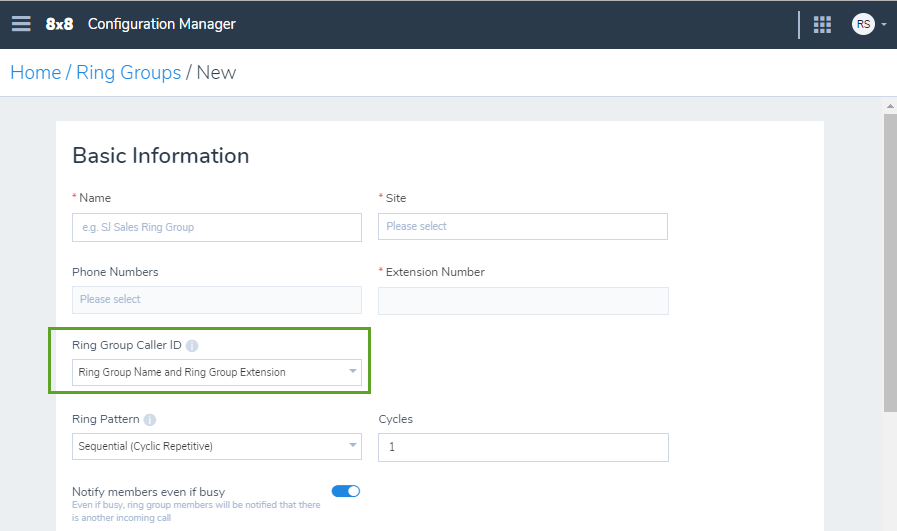Expand the user account dropdown arrow
The width and height of the screenshot is (897, 531).
[x=884, y=25]
